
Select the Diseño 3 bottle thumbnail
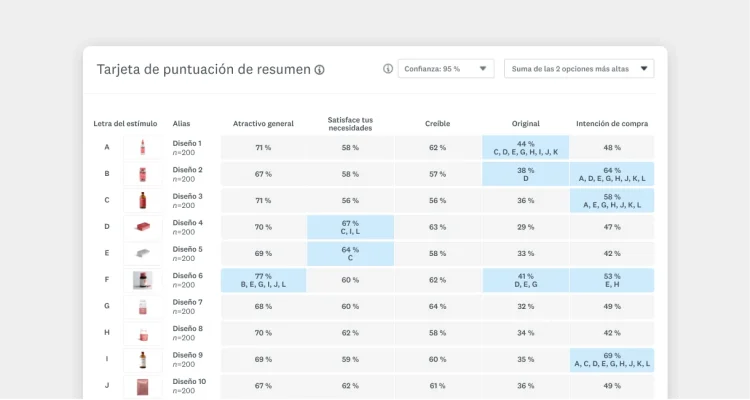(x=142, y=201)
